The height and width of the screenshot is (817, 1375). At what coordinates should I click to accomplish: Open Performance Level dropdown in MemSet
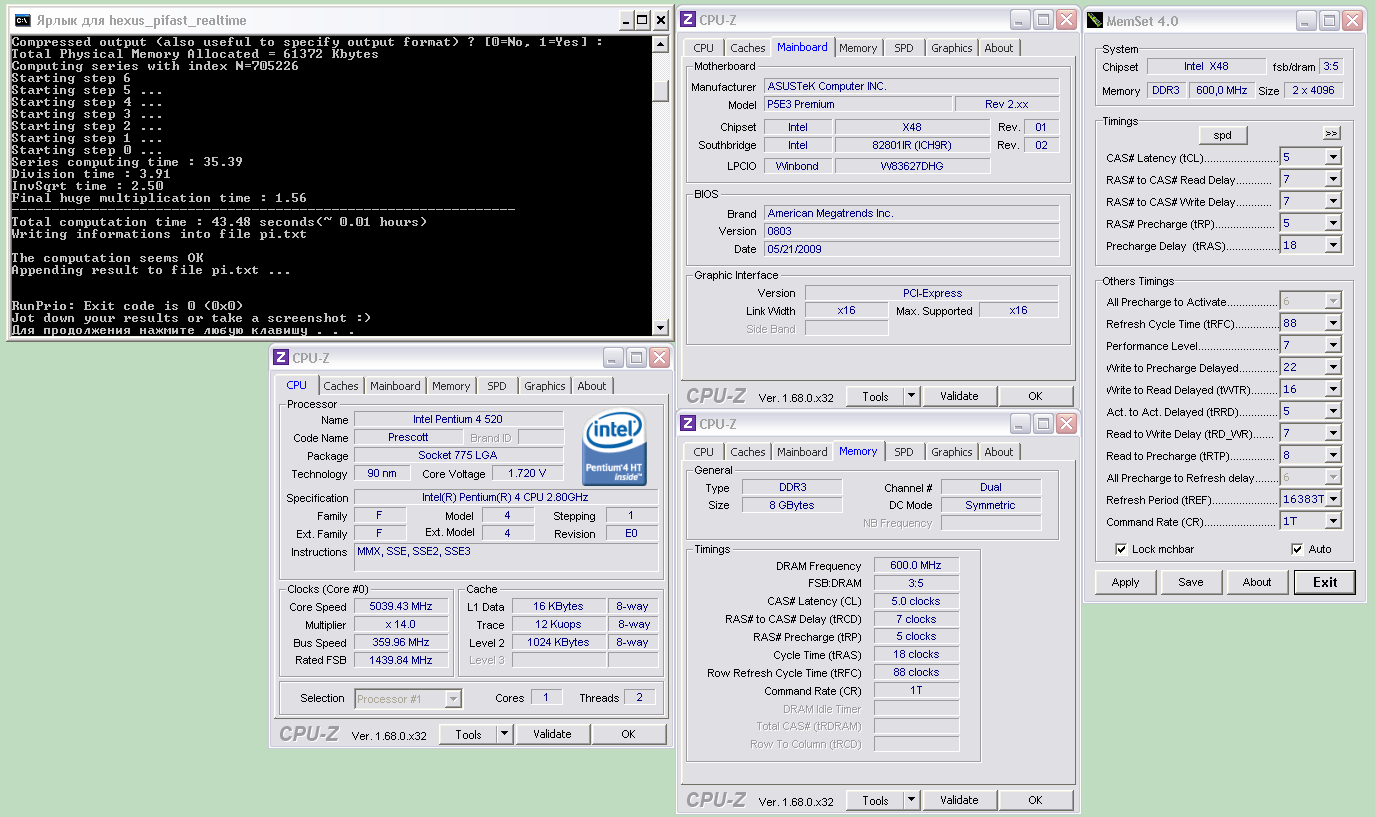1333,345
